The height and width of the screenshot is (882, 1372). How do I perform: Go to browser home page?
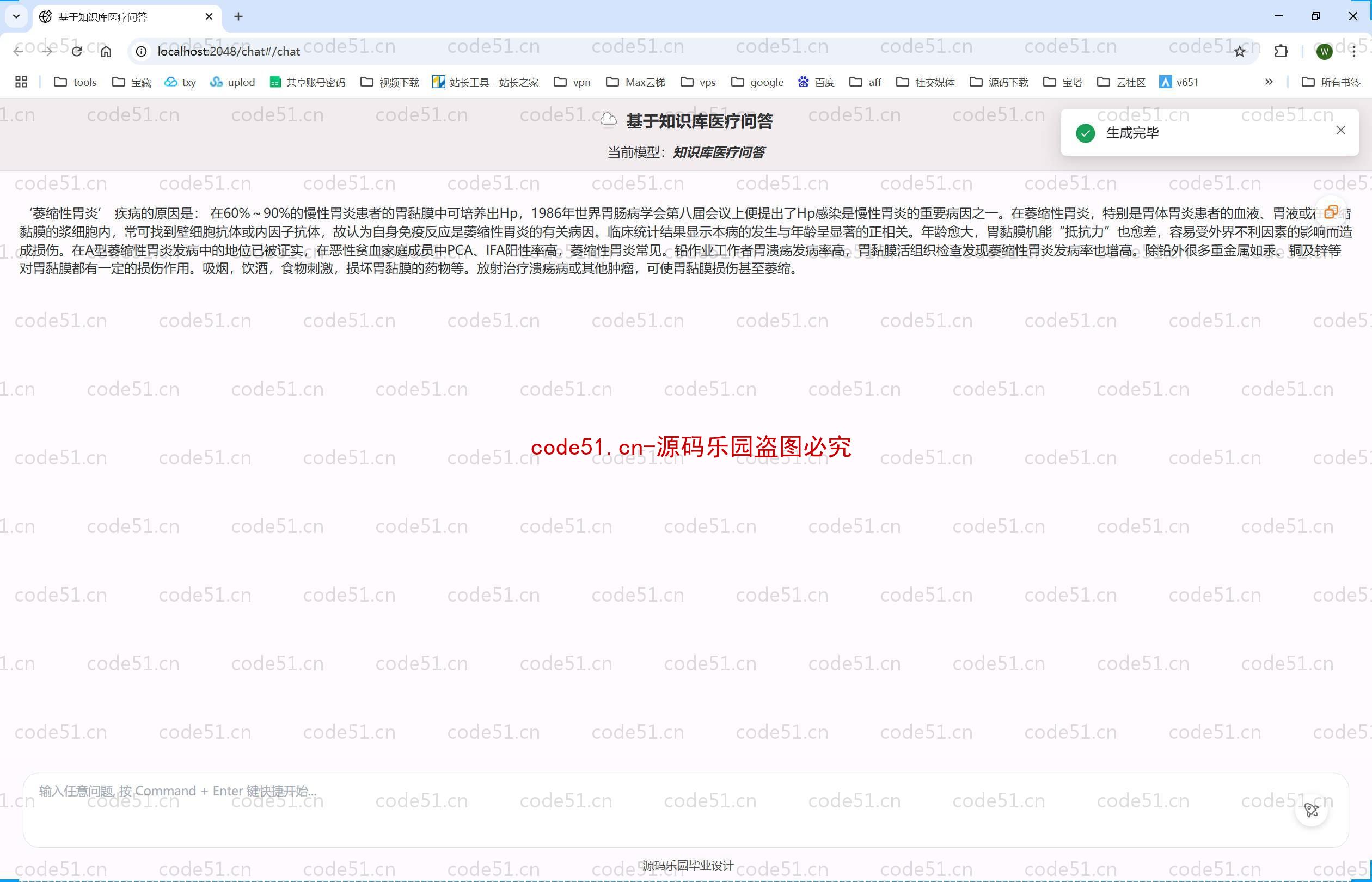click(x=106, y=52)
